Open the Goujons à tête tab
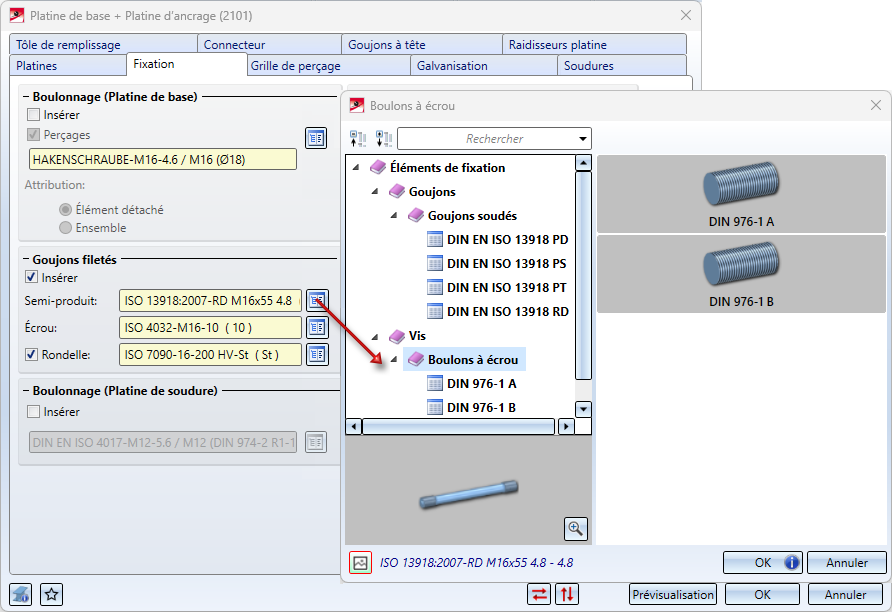892x612 pixels. [422, 44]
